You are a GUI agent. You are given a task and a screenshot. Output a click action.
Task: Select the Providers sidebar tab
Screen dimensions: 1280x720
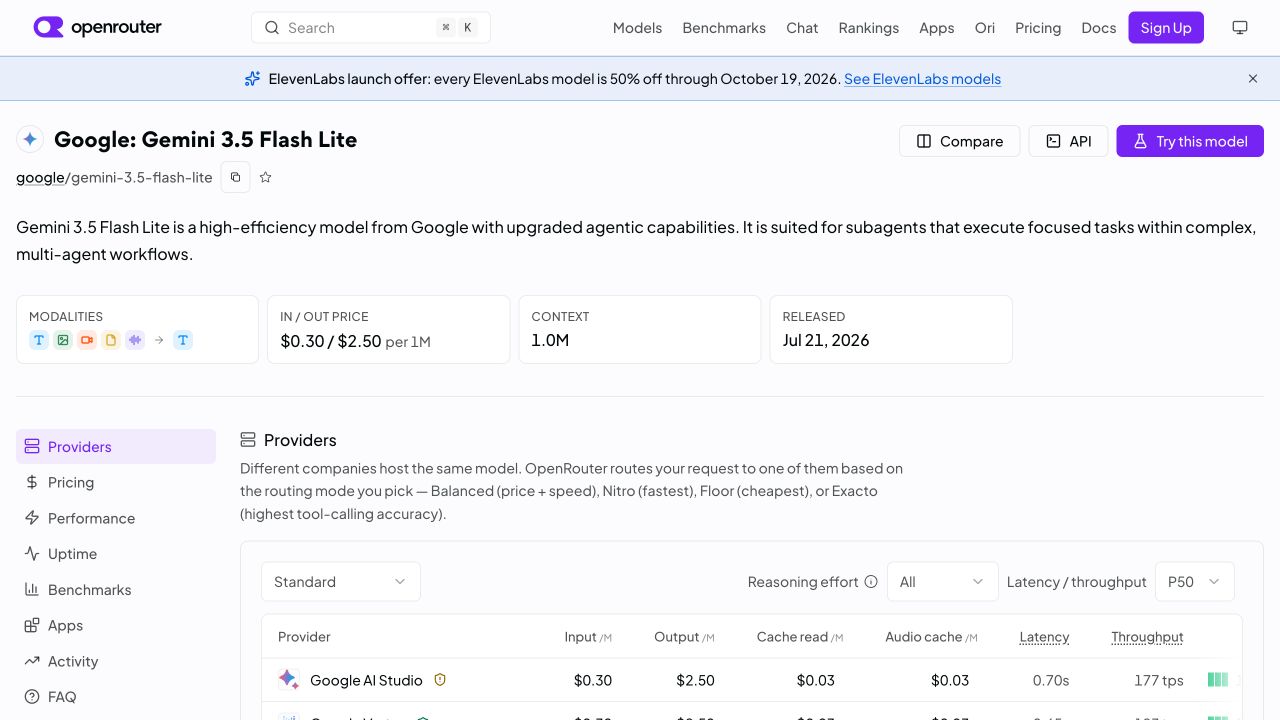[x=116, y=447]
